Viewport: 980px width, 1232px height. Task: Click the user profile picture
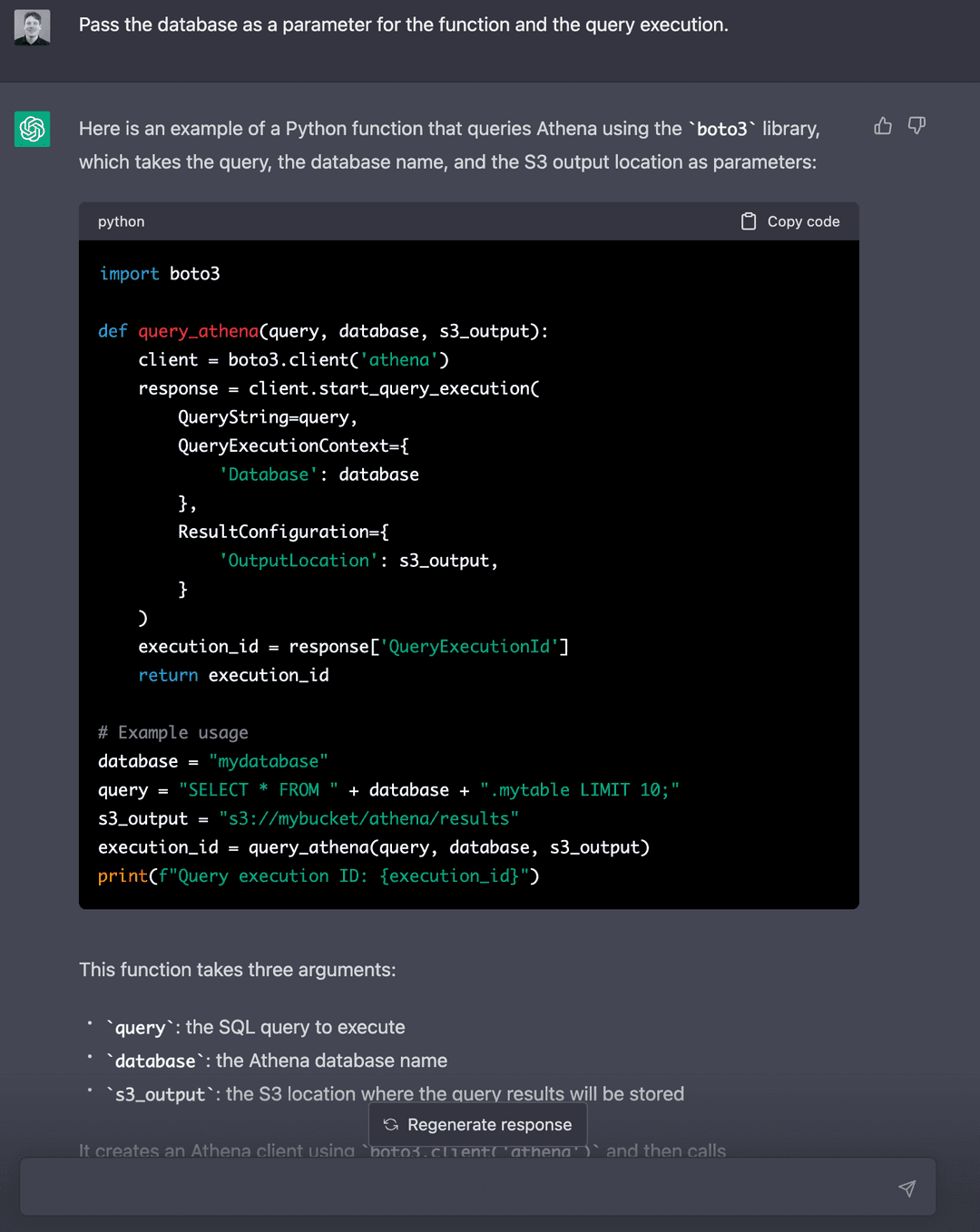pyautogui.click(x=32, y=25)
